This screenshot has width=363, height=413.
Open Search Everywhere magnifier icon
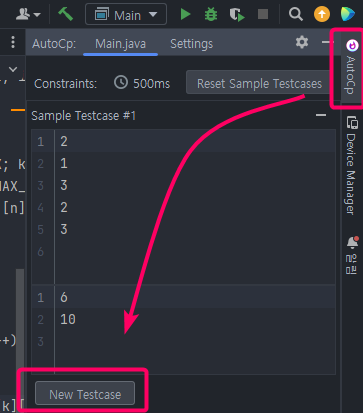coord(296,14)
